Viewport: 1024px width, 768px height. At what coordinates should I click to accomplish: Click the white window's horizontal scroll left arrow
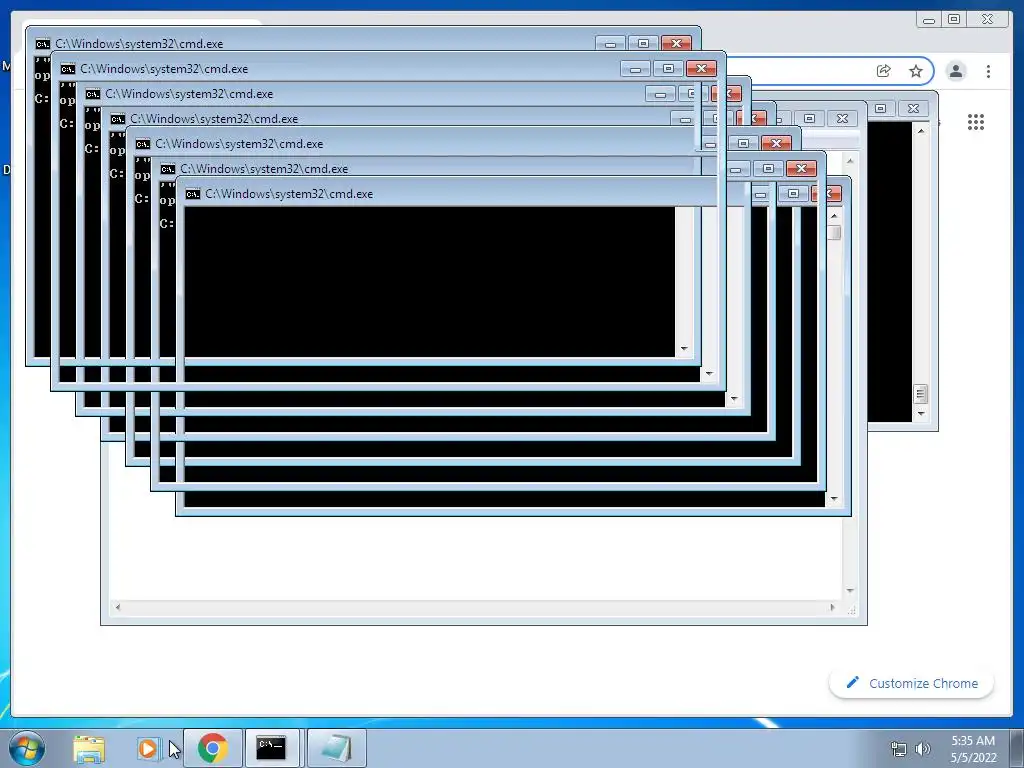coord(118,607)
